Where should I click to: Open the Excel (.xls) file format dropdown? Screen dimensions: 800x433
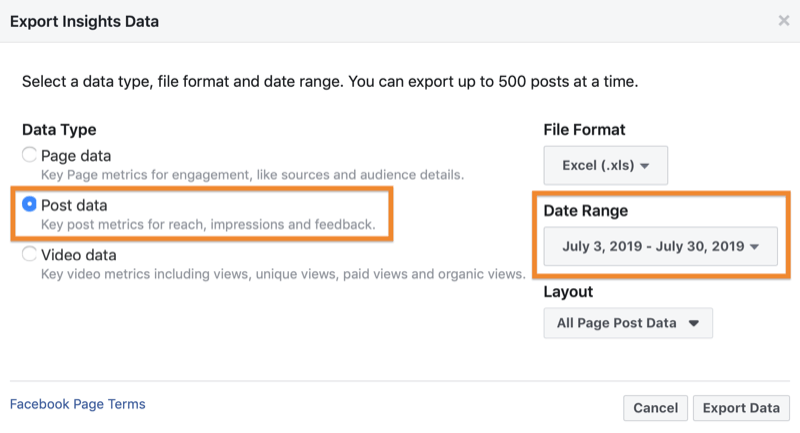(x=606, y=165)
